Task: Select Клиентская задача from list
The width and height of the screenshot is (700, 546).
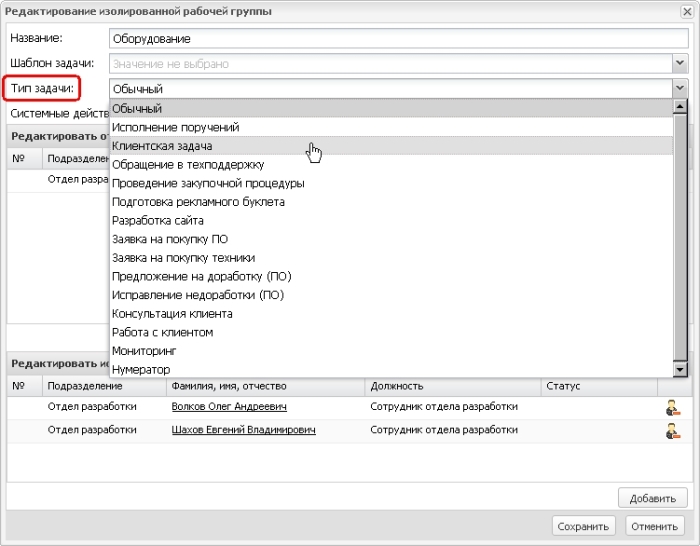Action: tap(162, 146)
